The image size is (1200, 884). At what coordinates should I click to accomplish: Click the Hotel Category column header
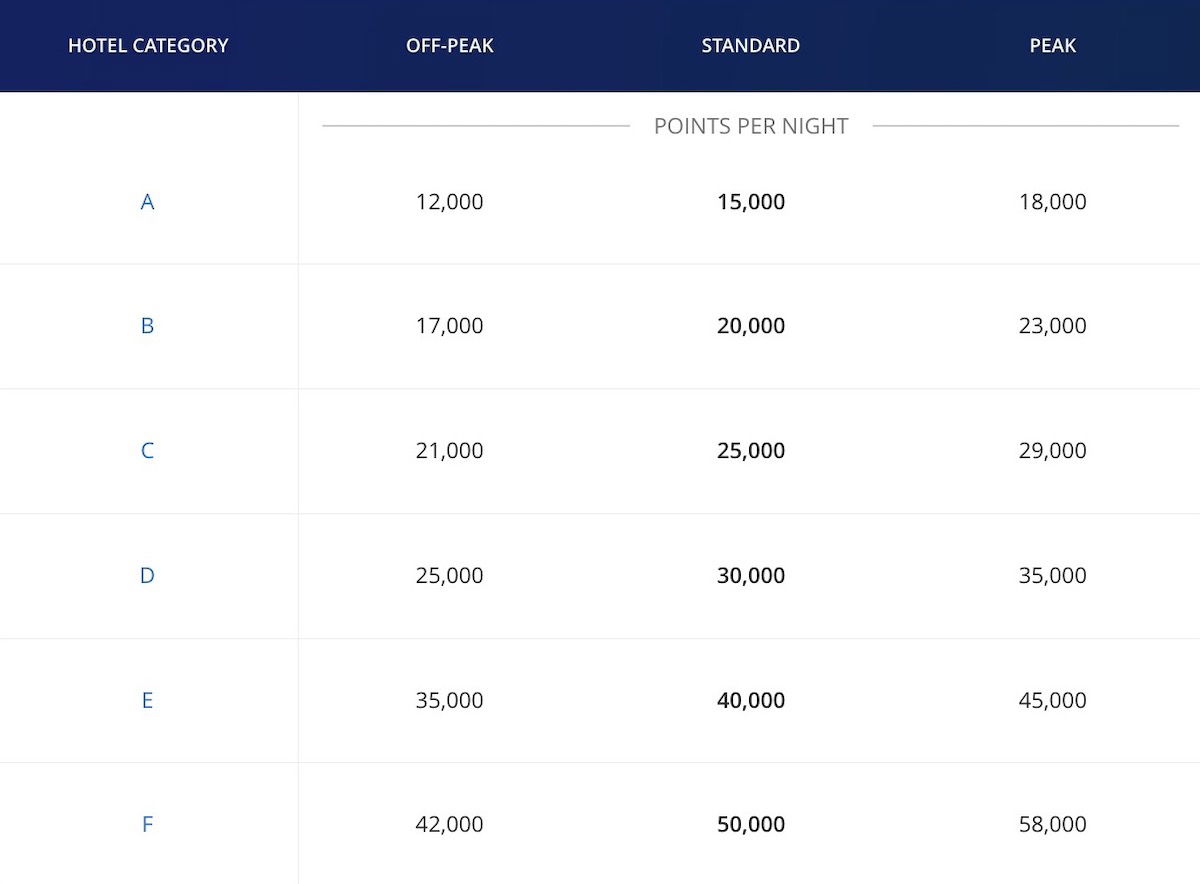tap(148, 46)
